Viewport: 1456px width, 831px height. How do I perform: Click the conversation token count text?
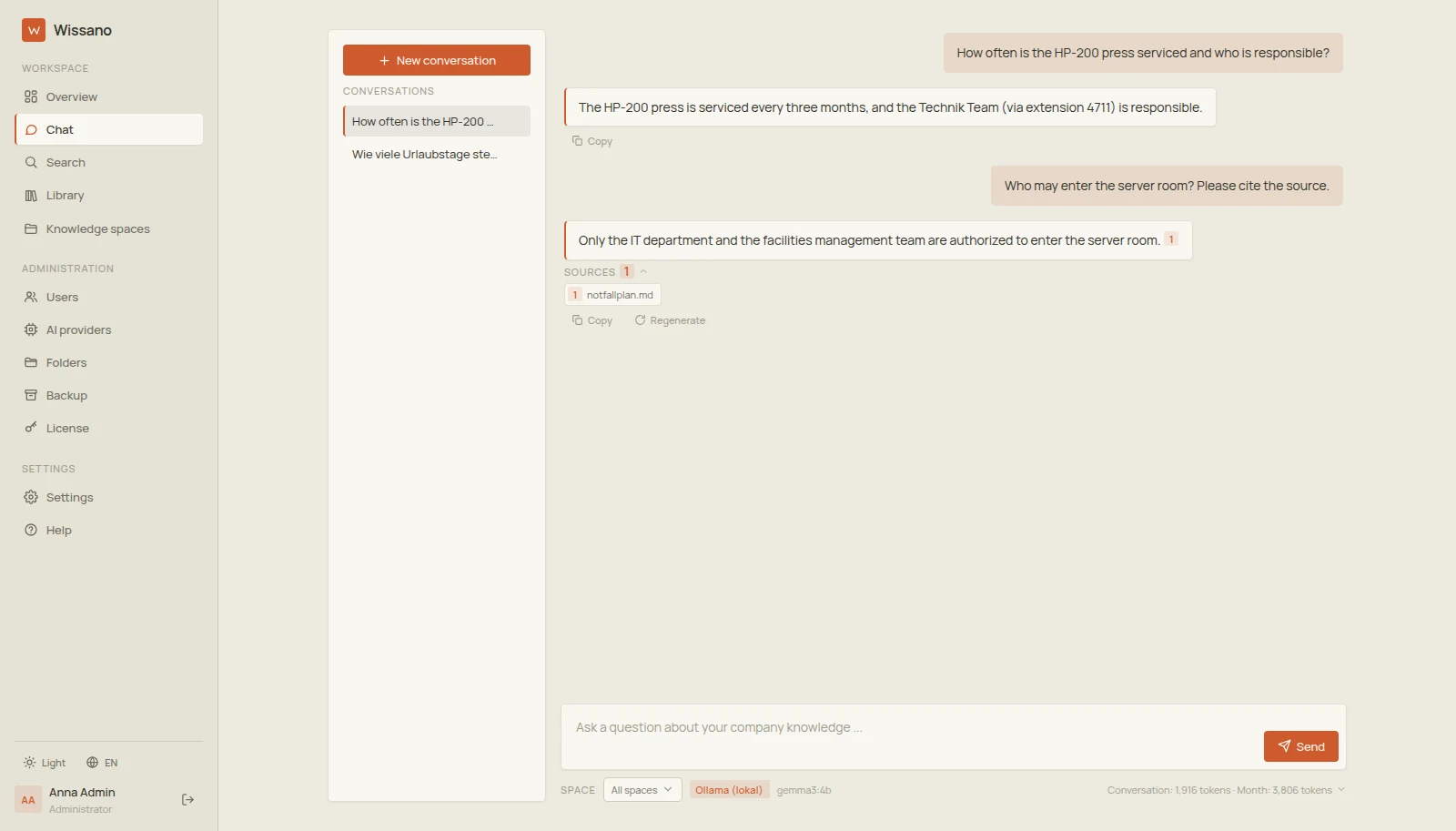1168,790
